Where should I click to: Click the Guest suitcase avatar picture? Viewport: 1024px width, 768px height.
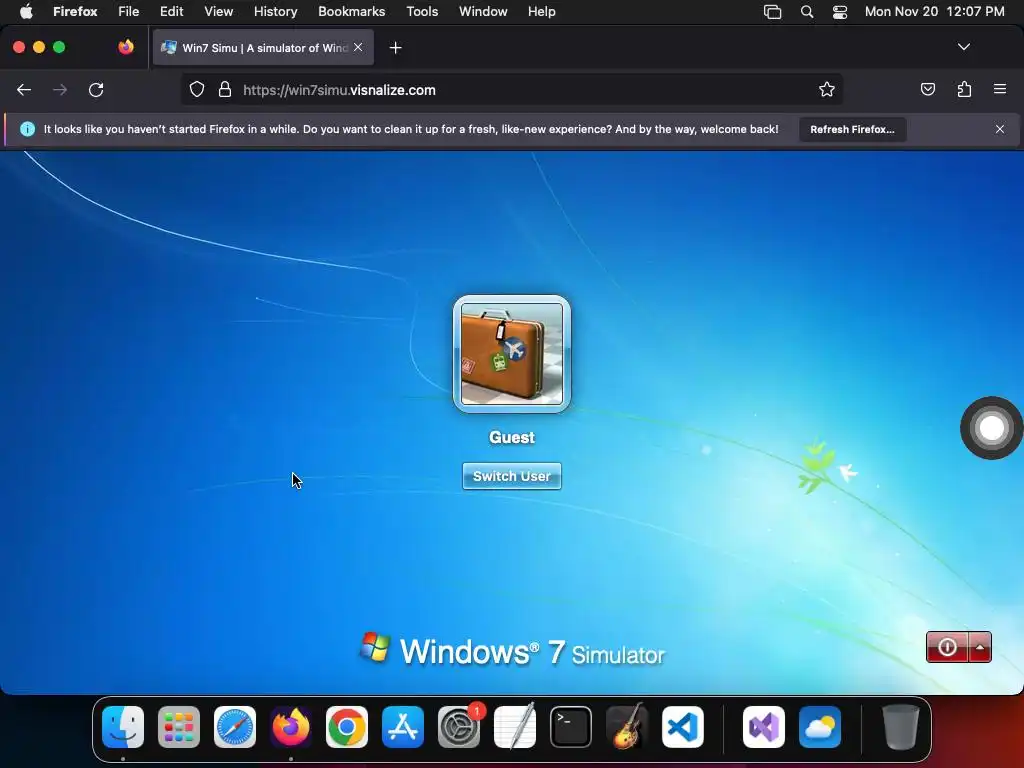tap(512, 354)
